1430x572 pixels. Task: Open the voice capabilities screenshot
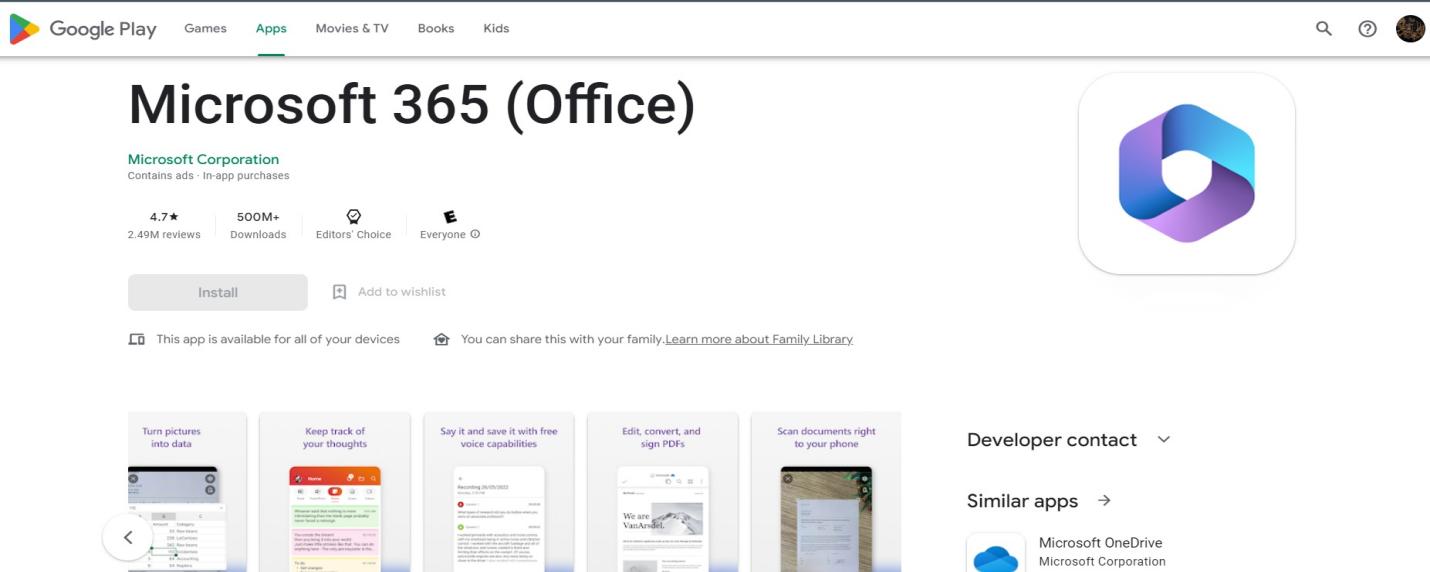[x=499, y=492]
